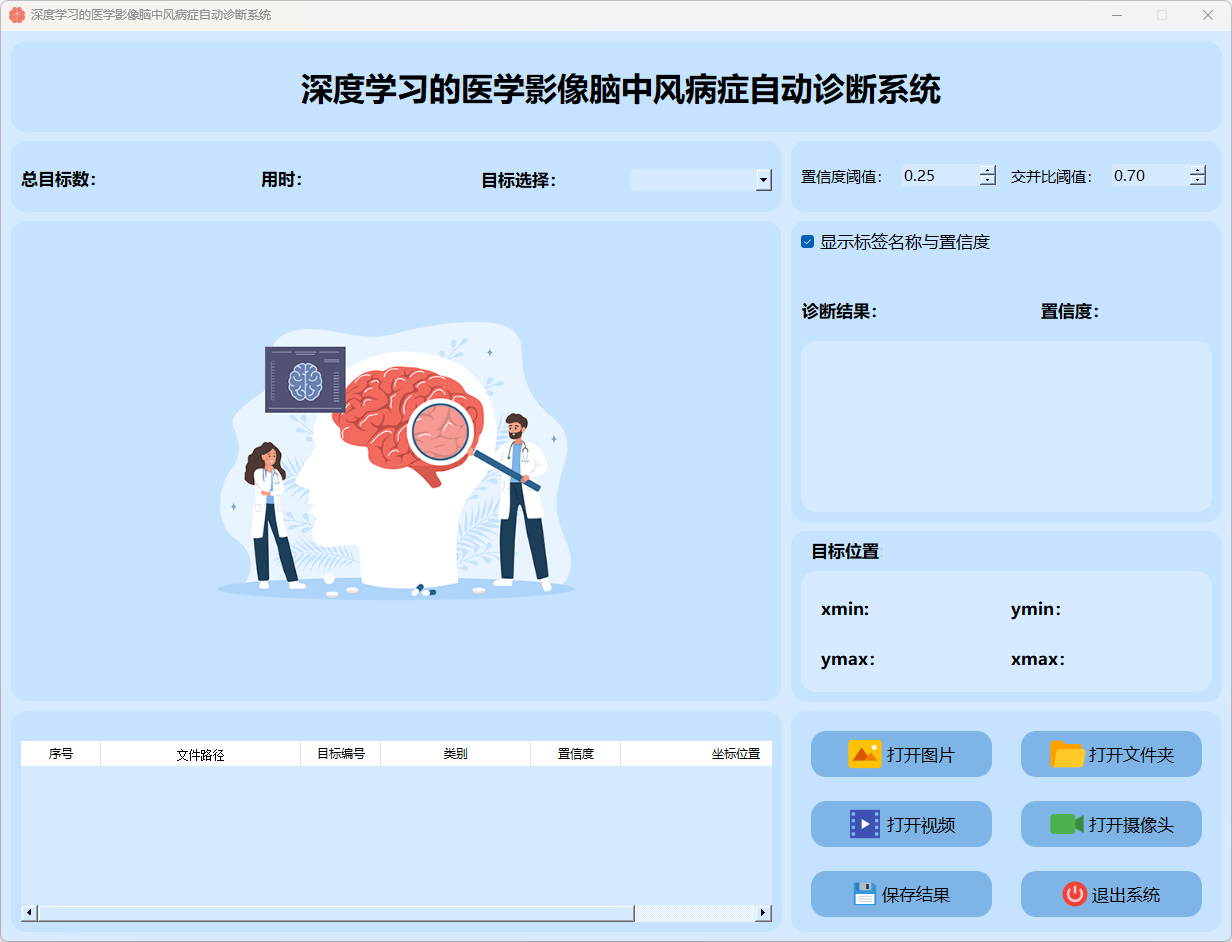
Task: Click the right scroll arrow of results table
Action: point(764,913)
